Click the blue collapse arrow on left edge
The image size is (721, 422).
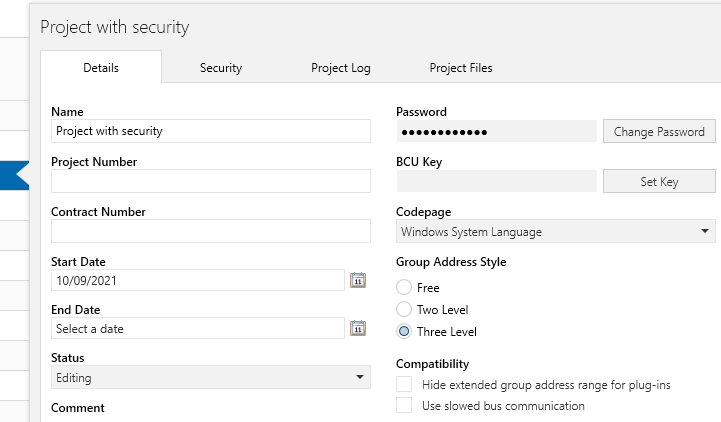point(15,175)
